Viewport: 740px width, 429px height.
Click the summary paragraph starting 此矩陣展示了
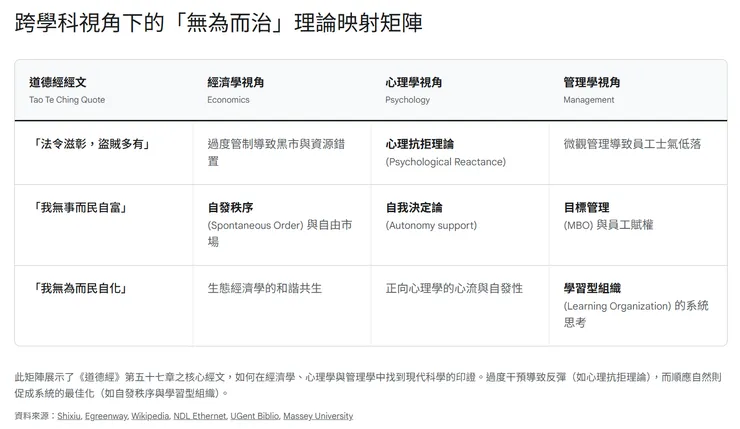click(x=368, y=385)
